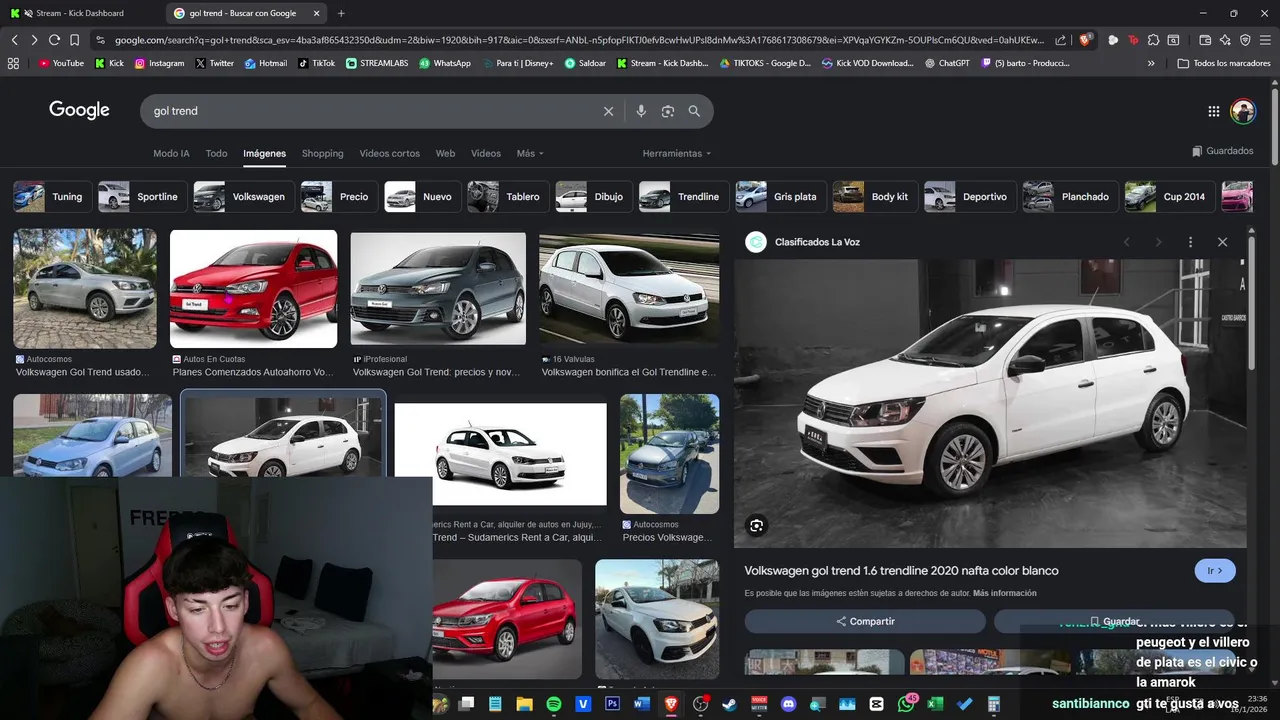Open the 16 Valvulas white Gol image

629,289
